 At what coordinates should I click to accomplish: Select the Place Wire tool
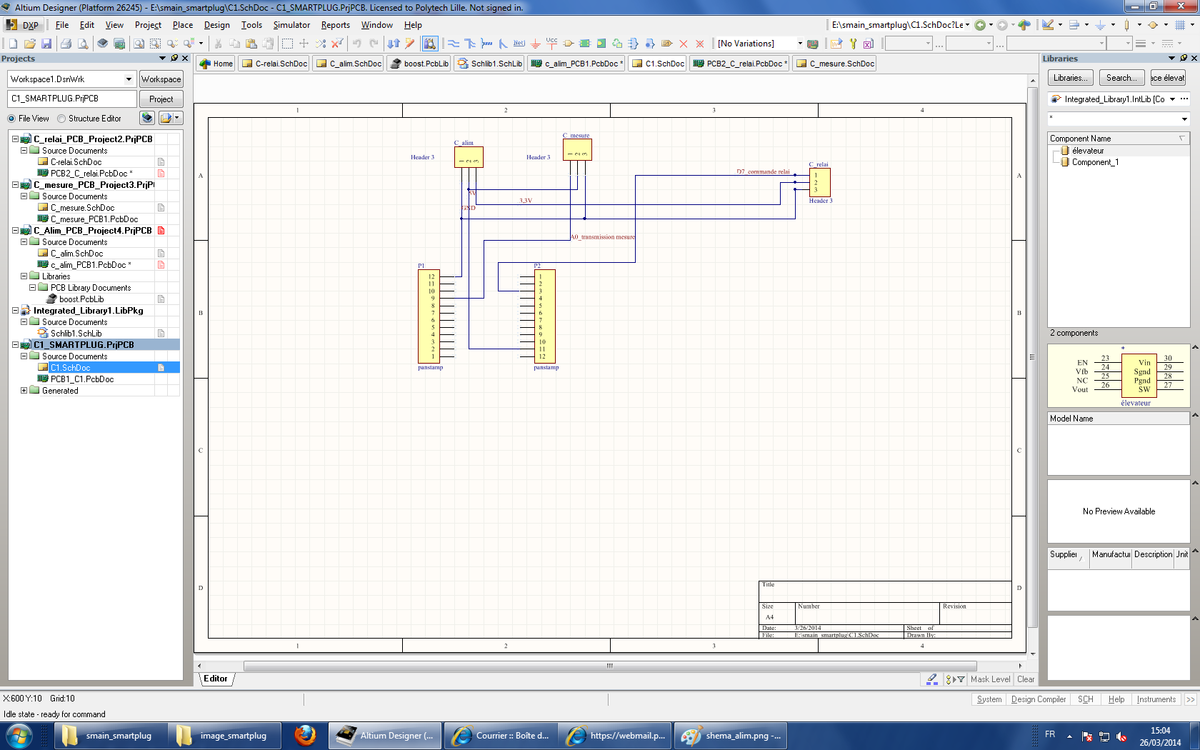pyautogui.click(x=453, y=44)
